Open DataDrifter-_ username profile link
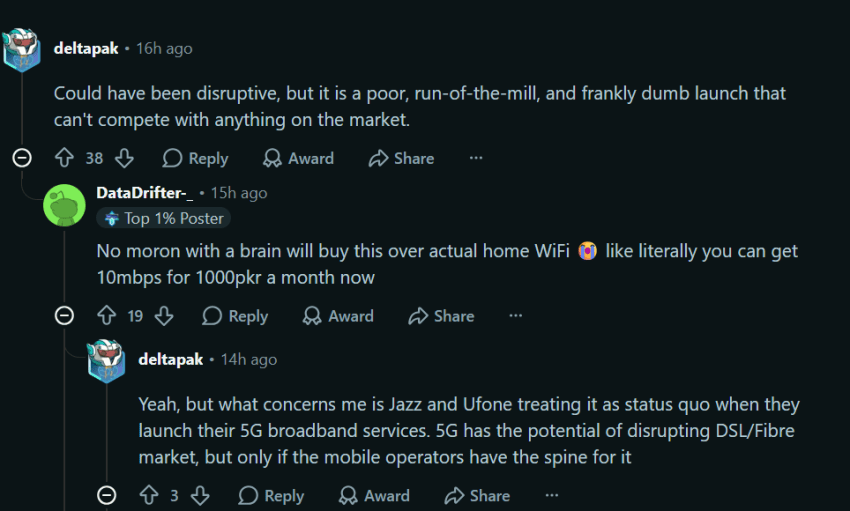Image resolution: width=850 pixels, height=511 pixels. [144, 193]
